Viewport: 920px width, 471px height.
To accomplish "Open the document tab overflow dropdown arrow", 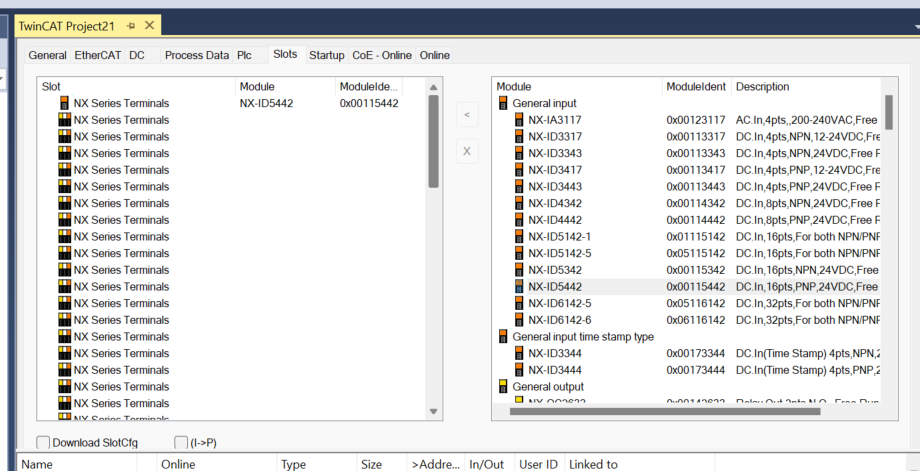I will (916, 27).
